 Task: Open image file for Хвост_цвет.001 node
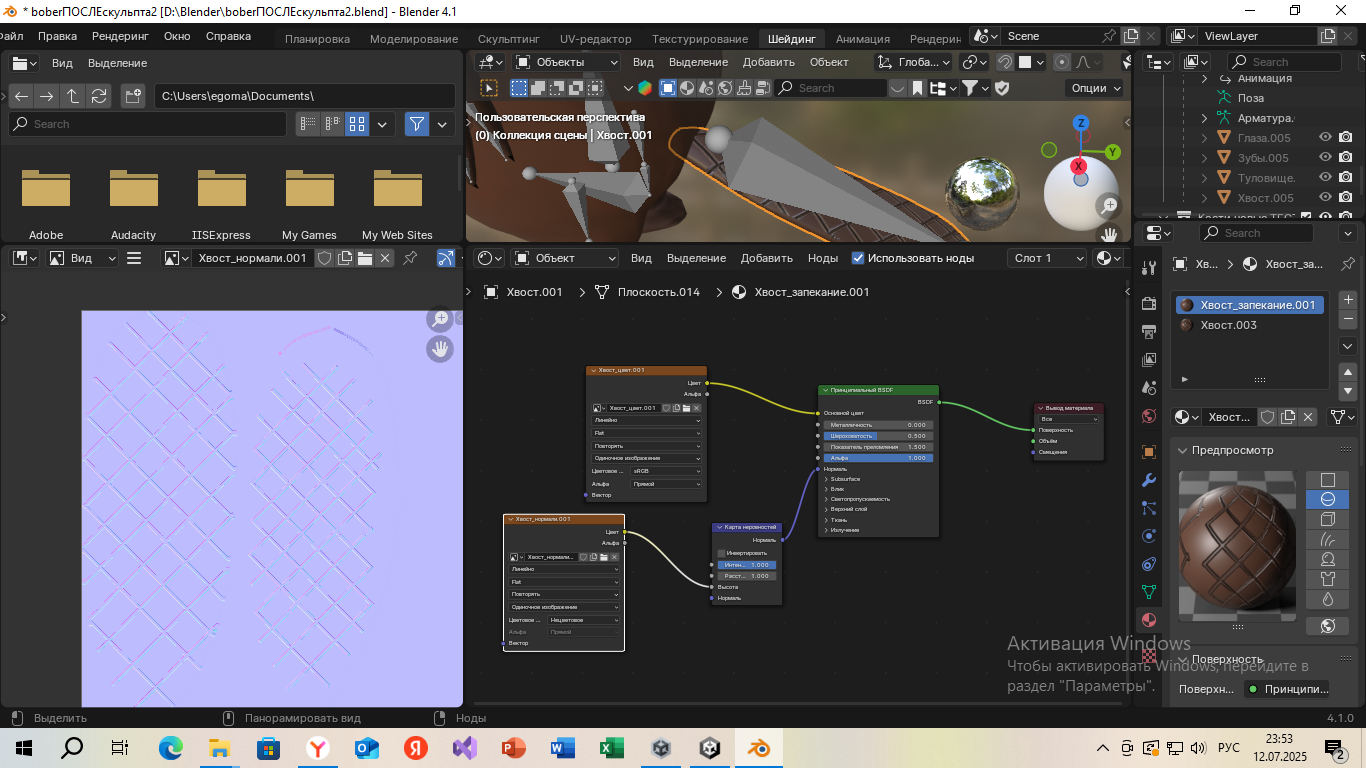point(686,408)
